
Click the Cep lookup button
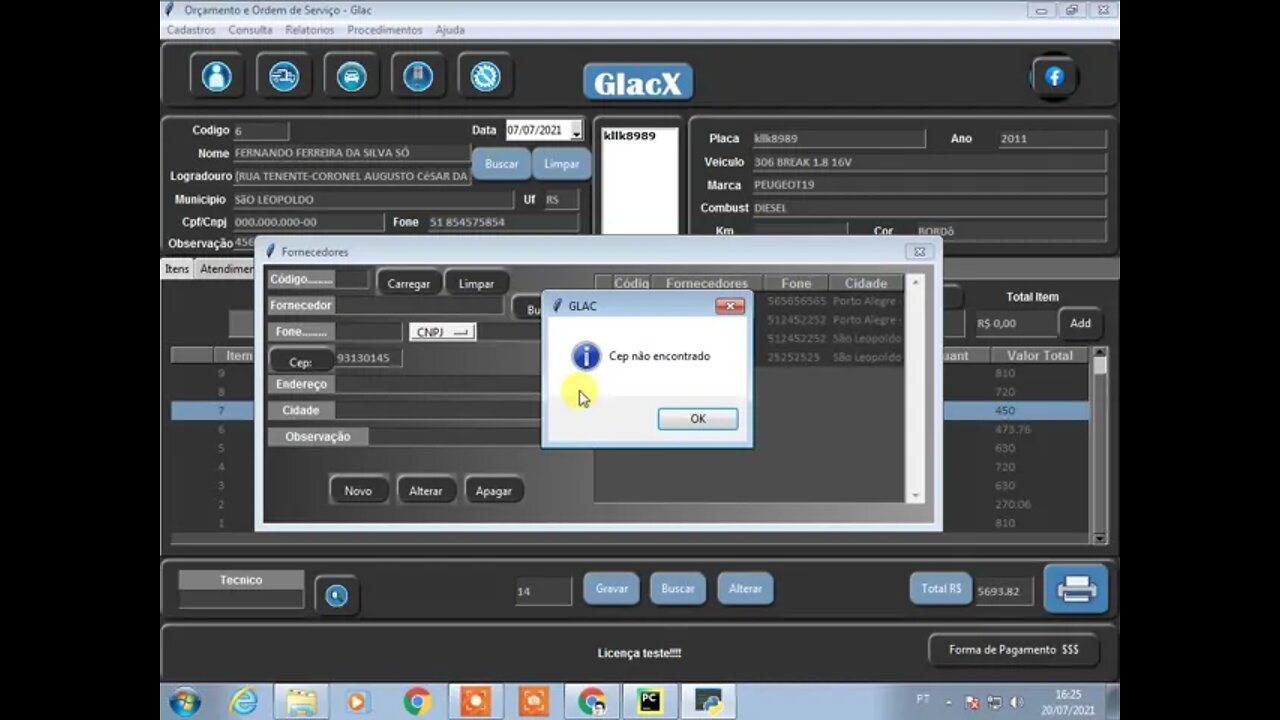coord(301,362)
